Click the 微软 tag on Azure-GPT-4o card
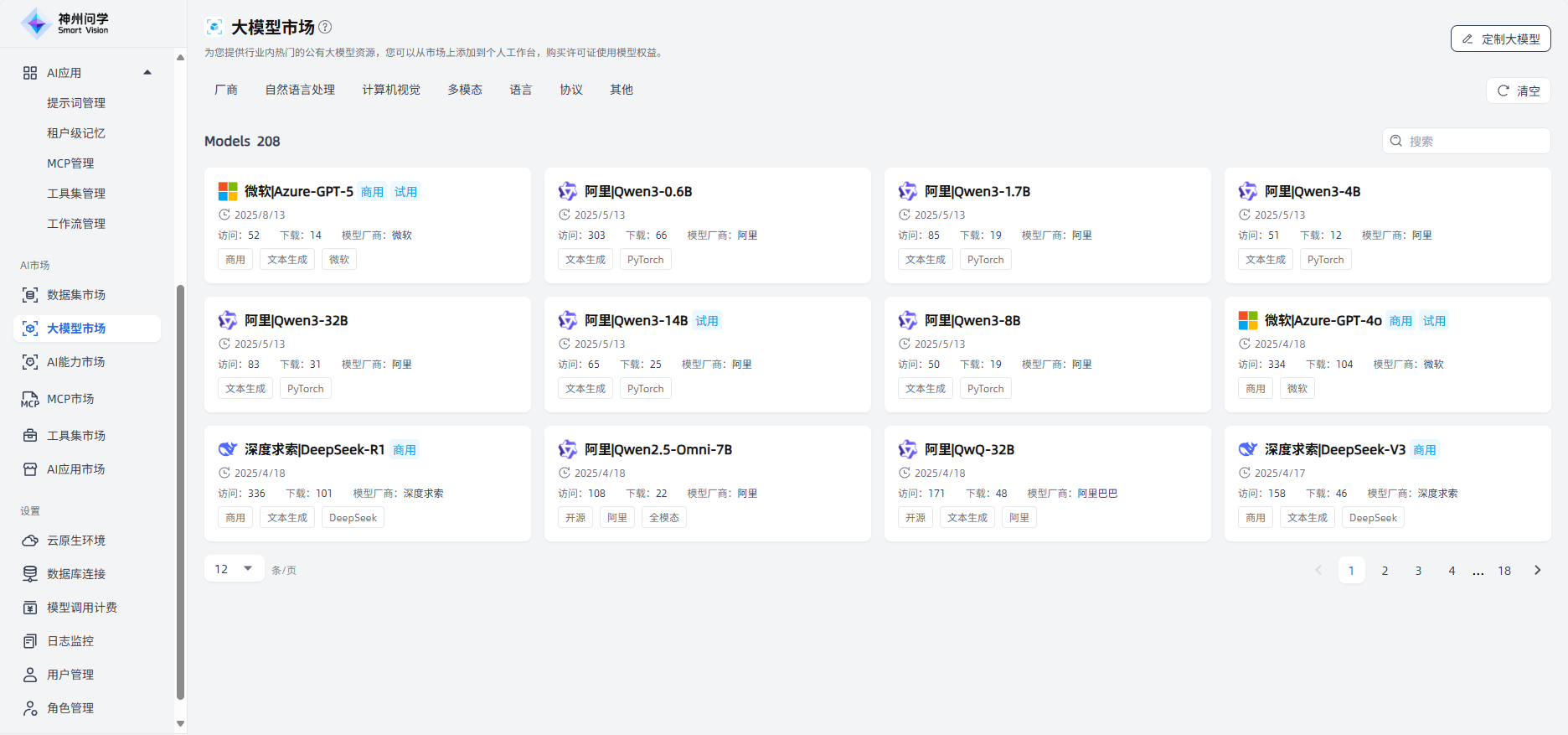Image resolution: width=1568 pixels, height=735 pixels. pyautogui.click(x=1297, y=388)
